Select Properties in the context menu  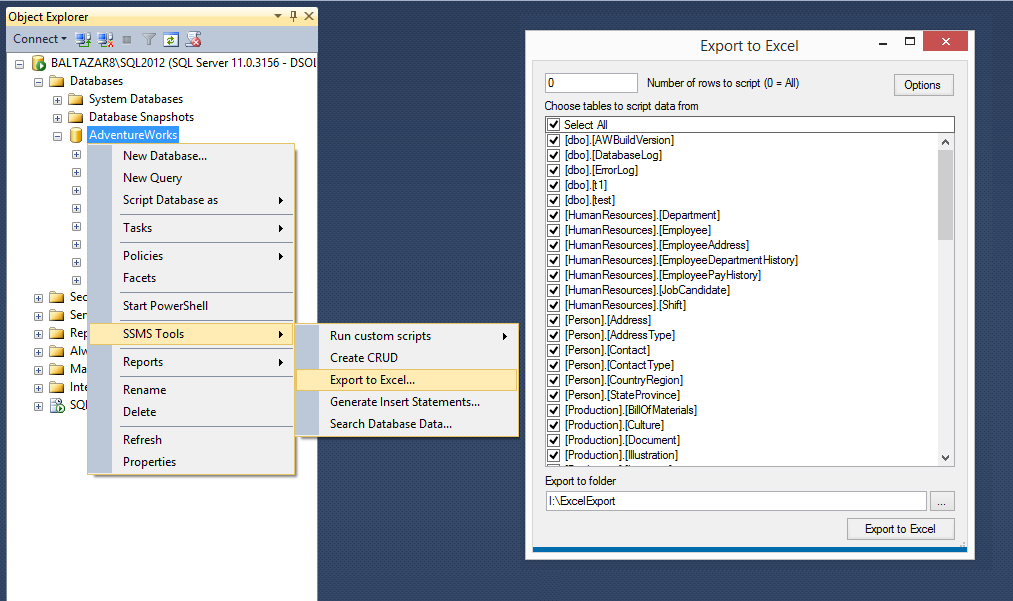191,462
